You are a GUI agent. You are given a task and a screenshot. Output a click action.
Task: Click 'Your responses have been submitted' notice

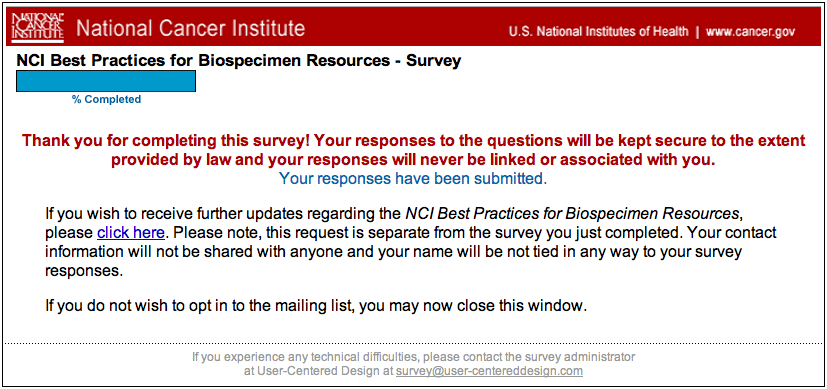click(413, 179)
